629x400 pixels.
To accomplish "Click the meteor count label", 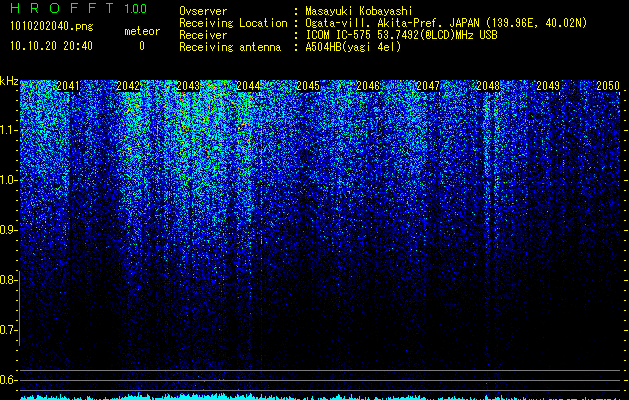I will [142, 31].
